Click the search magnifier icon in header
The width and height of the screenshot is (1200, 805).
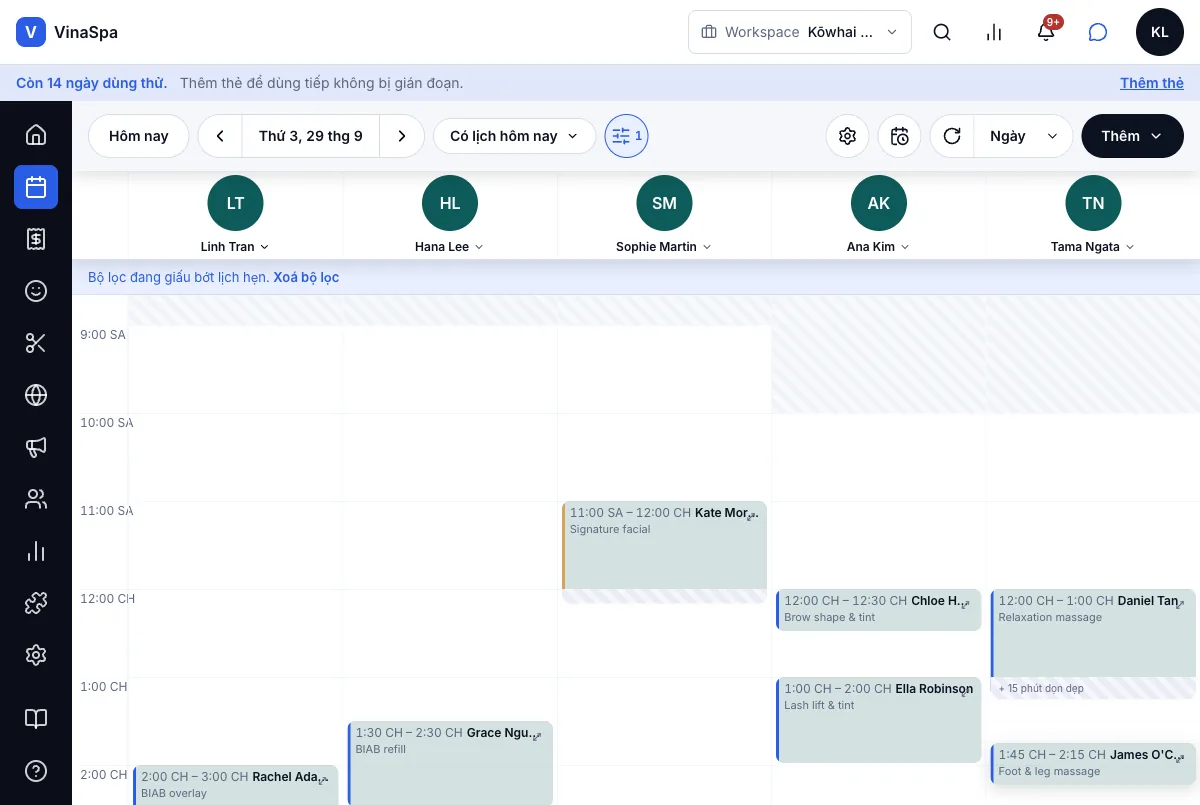click(x=942, y=32)
